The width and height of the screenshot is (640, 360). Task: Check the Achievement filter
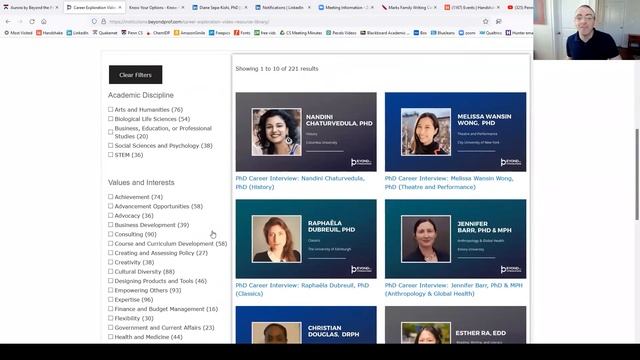[x=110, y=197]
